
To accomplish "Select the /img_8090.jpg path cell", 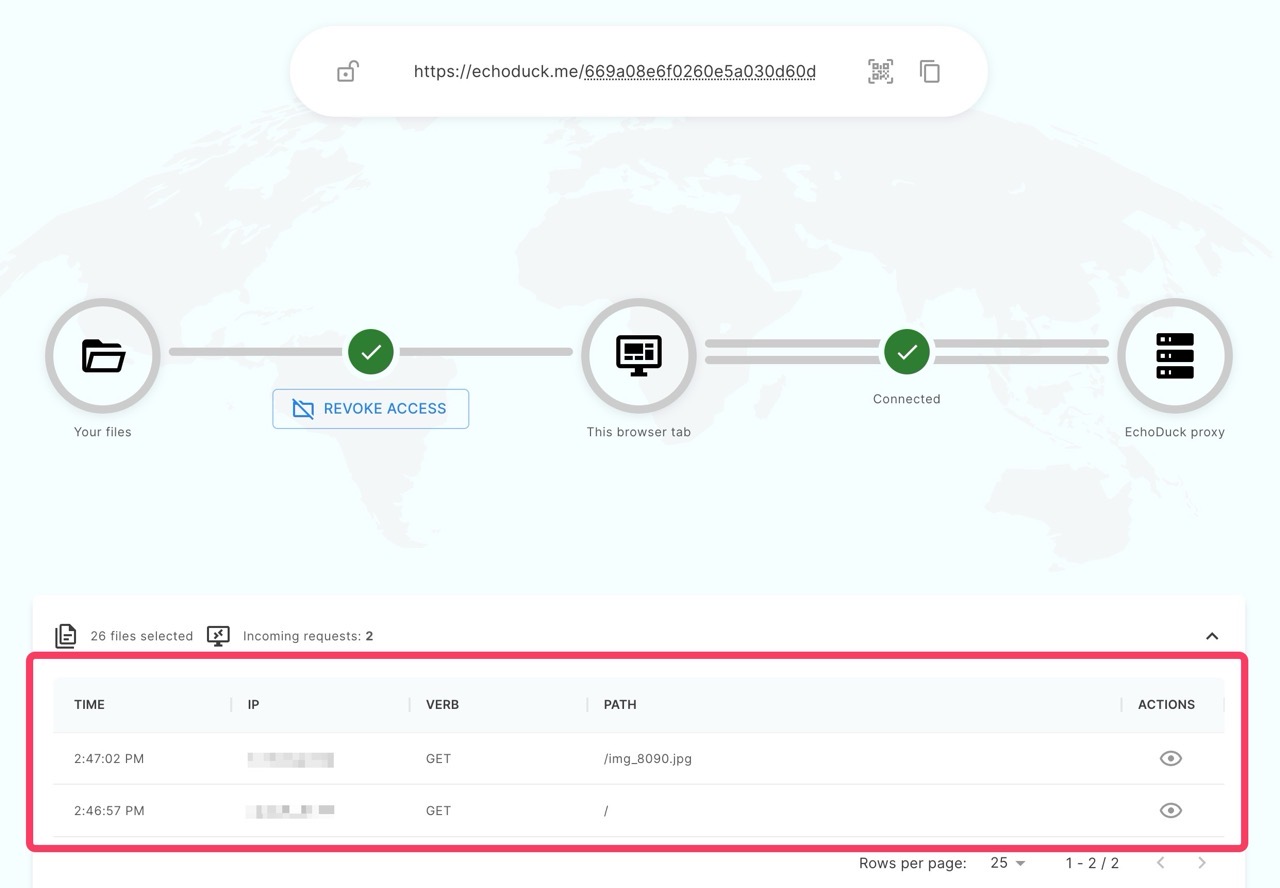I will tap(648, 759).
